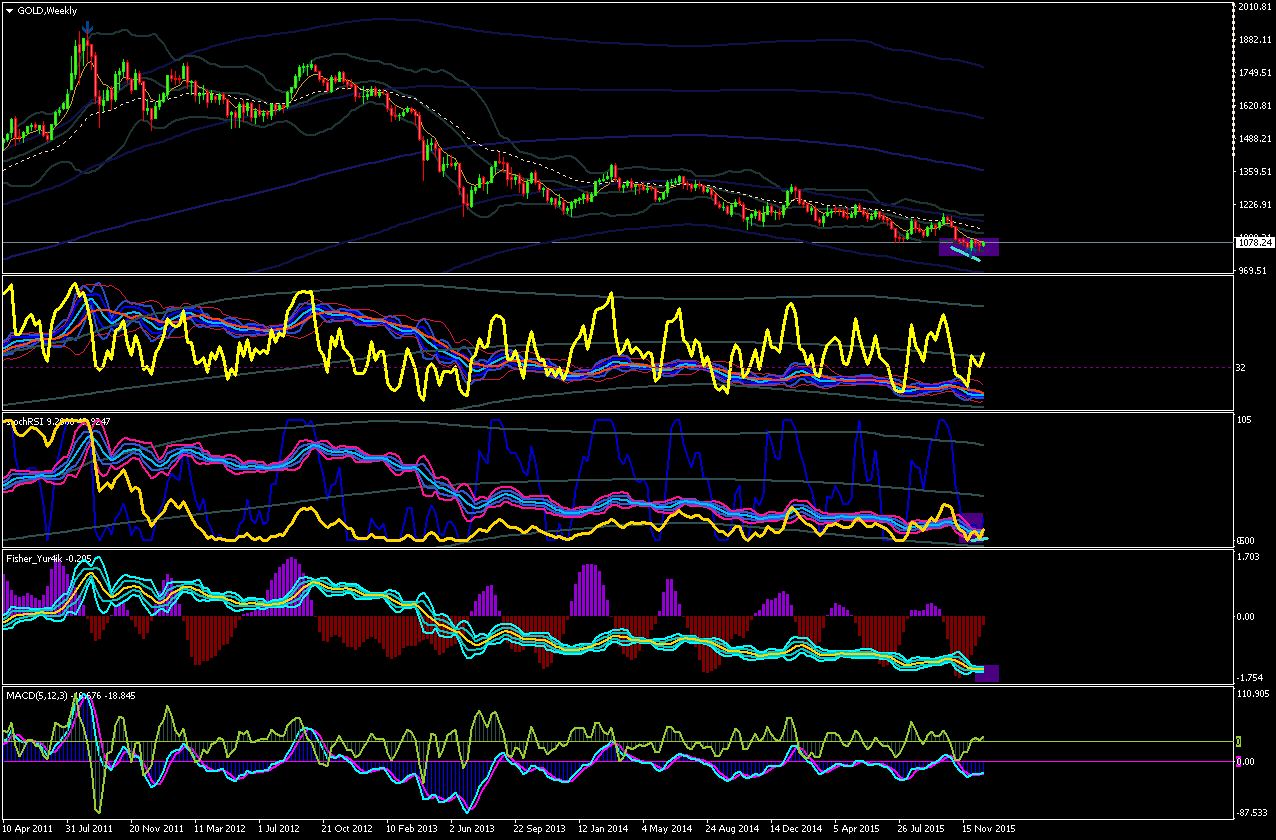The width and height of the screenshot is (1276, 840).
Task: Click the 0.00 value on the Fisher scale
Action: [x=1248, y=617]
